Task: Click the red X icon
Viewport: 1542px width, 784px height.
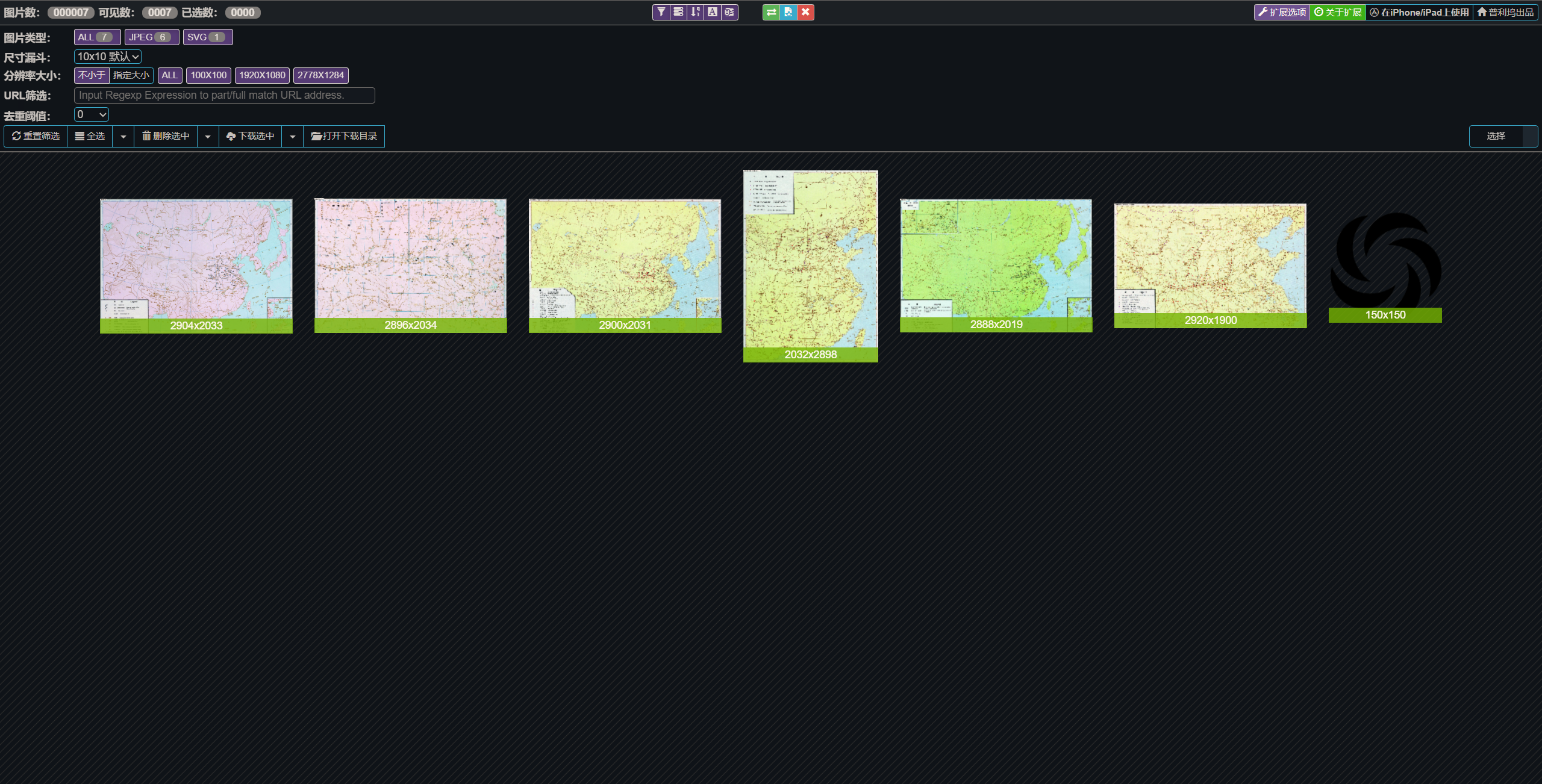Action: pos(805,12)
